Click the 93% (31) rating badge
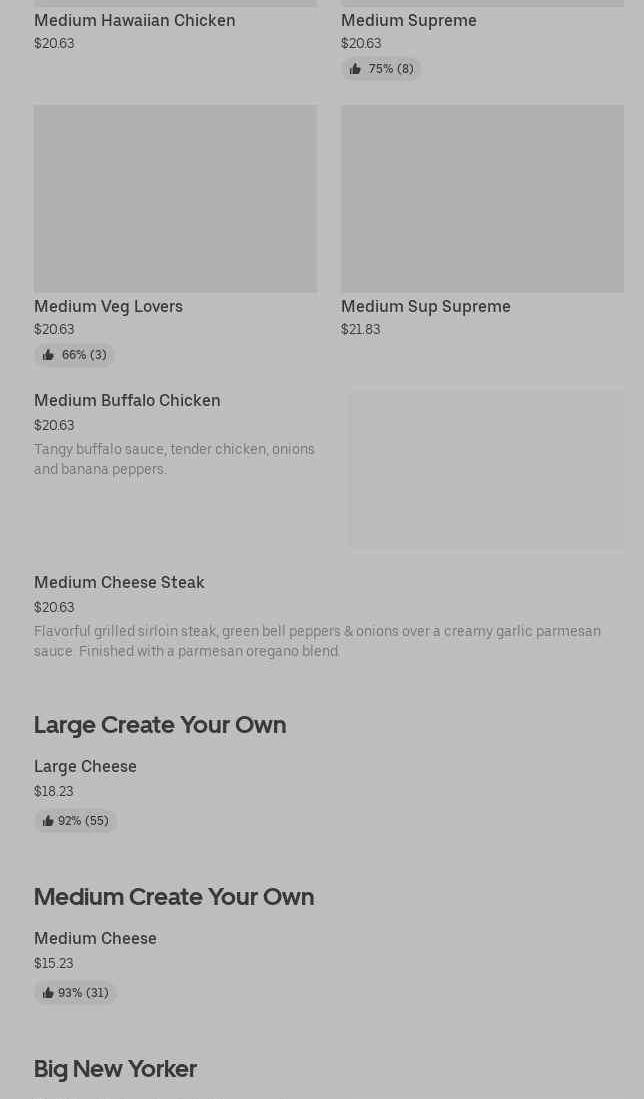The height and width of the screenshot is (1099, 644). [76, 993]
